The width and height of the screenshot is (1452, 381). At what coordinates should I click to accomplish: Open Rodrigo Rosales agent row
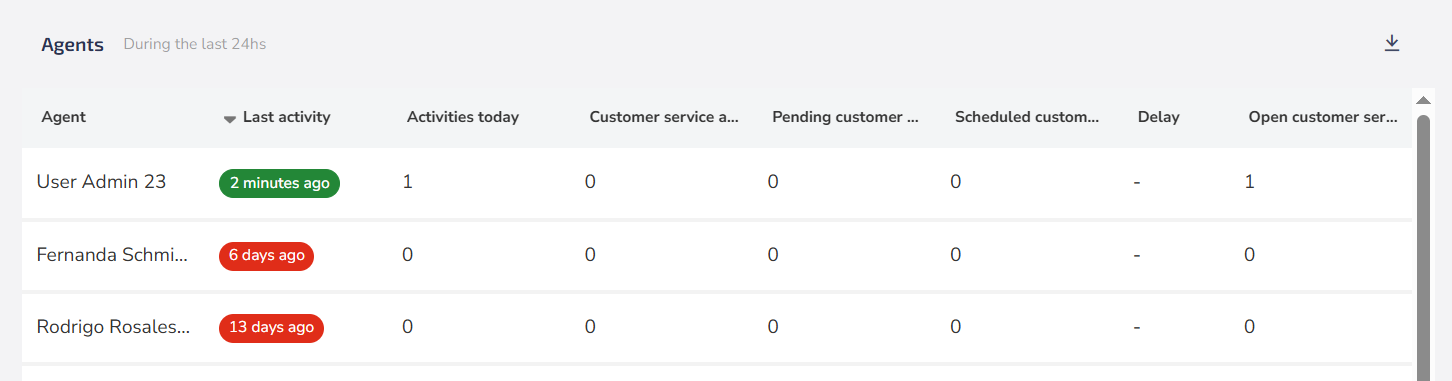717,328
